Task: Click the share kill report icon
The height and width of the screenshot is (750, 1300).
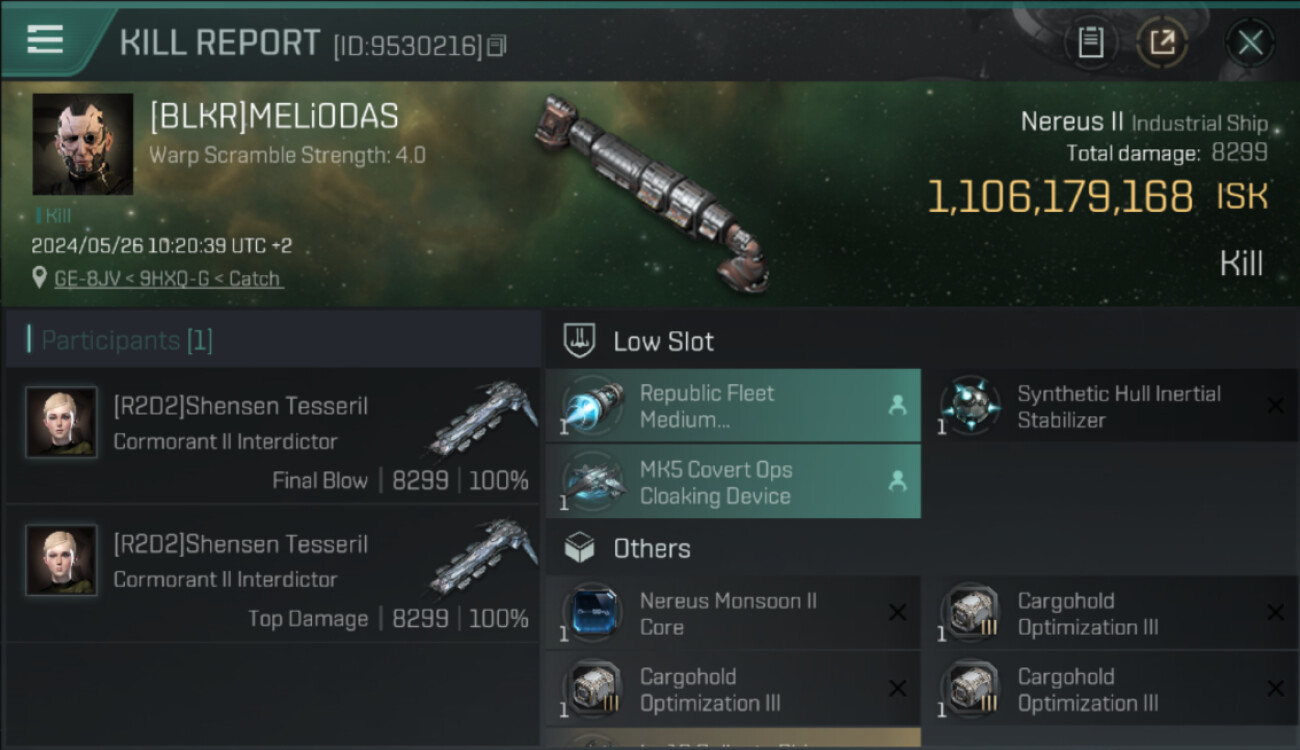Action: (x=1161, y=43)
